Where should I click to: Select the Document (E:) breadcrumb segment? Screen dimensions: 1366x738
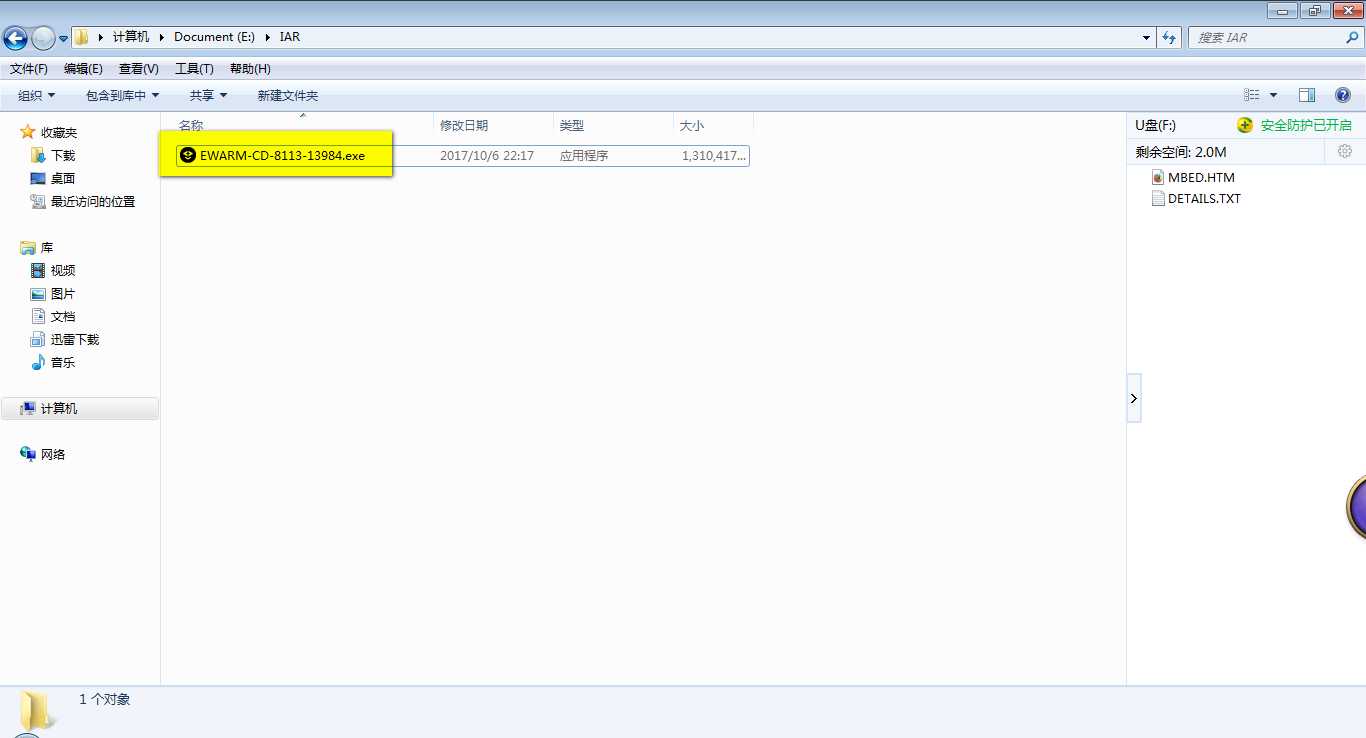pyautogui.click(x=215, y=37)
